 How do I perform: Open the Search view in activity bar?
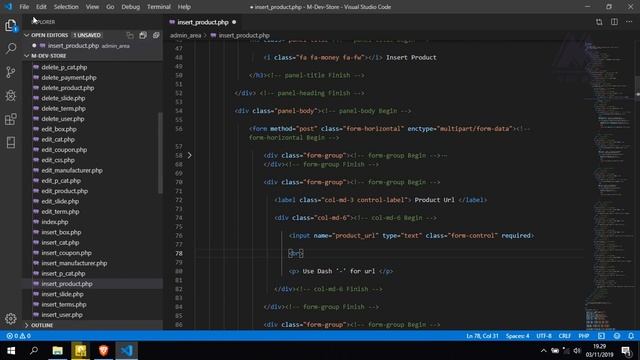click(x=11, y=49)
